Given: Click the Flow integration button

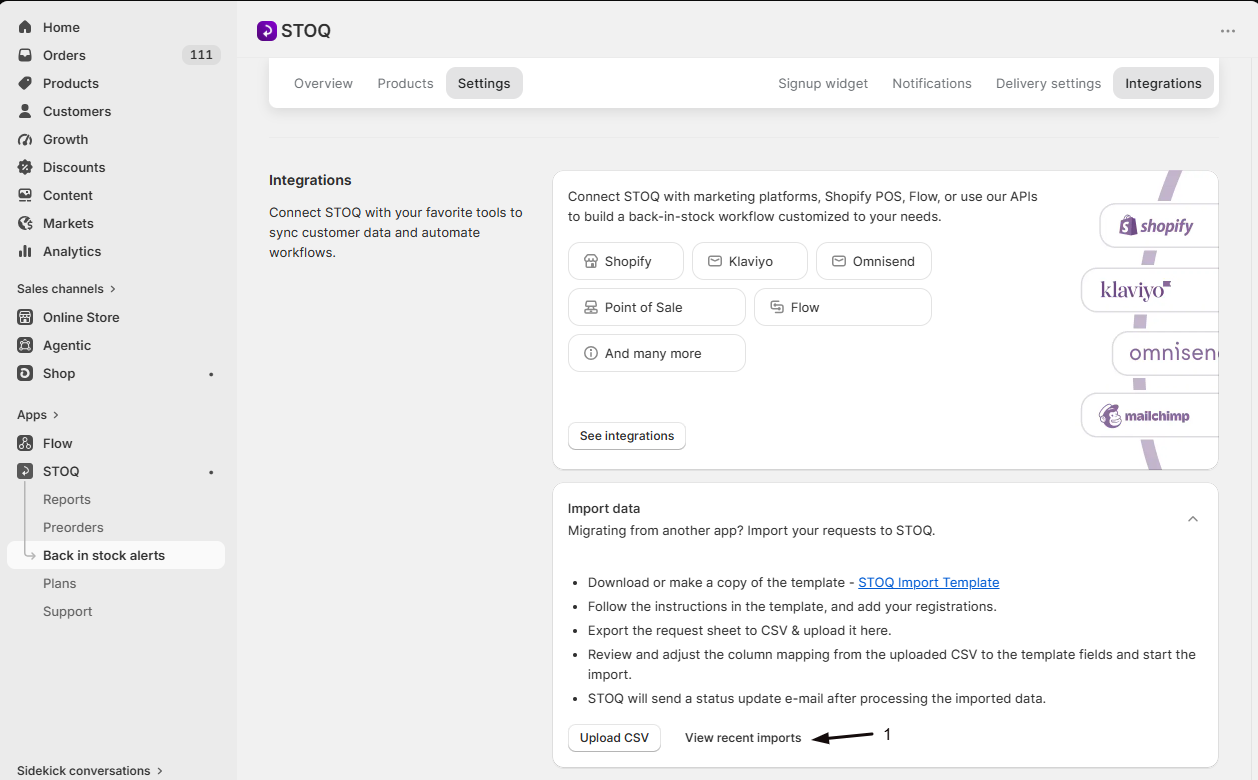Looking at the screenshot, I should pos(843,307).
